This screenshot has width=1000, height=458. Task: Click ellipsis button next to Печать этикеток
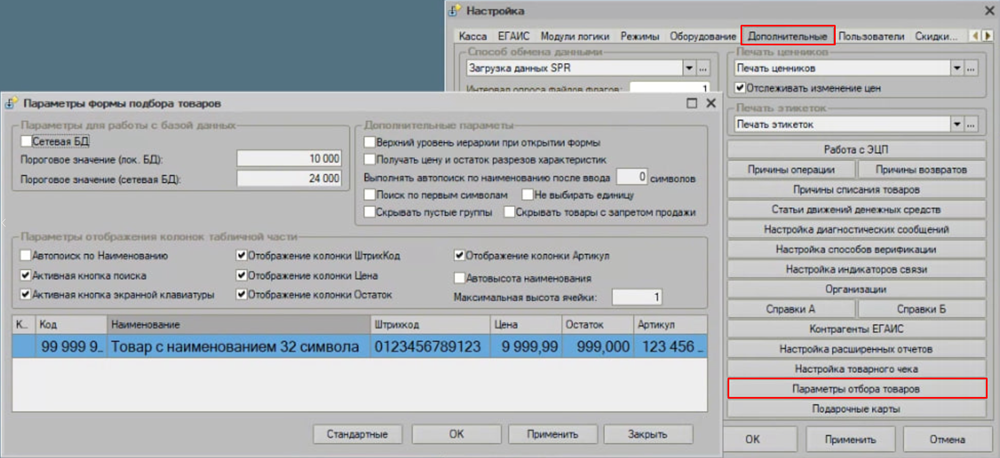[x=971, y=124]
